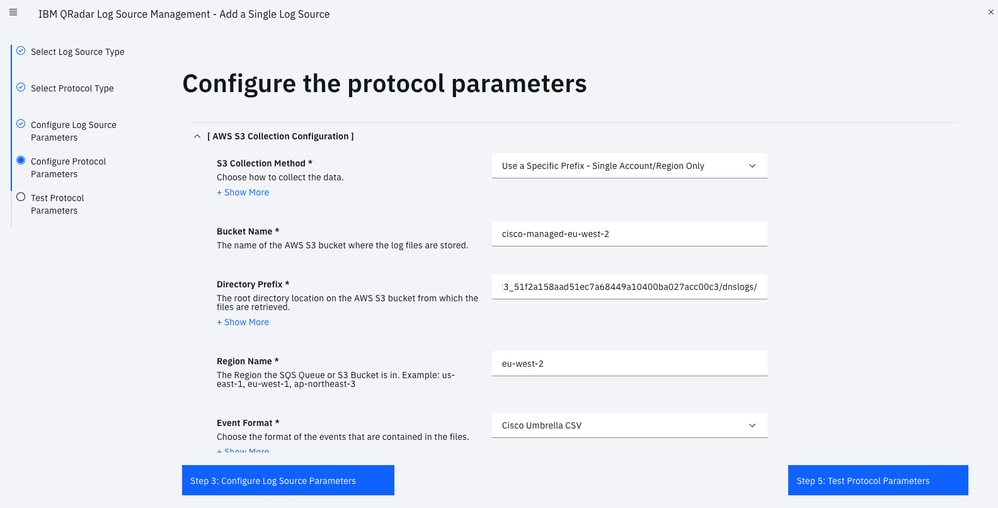Screen dimensions: 998x508
Task: Click the Select Protocol Type checkmark icon
Action: (21, 87)
